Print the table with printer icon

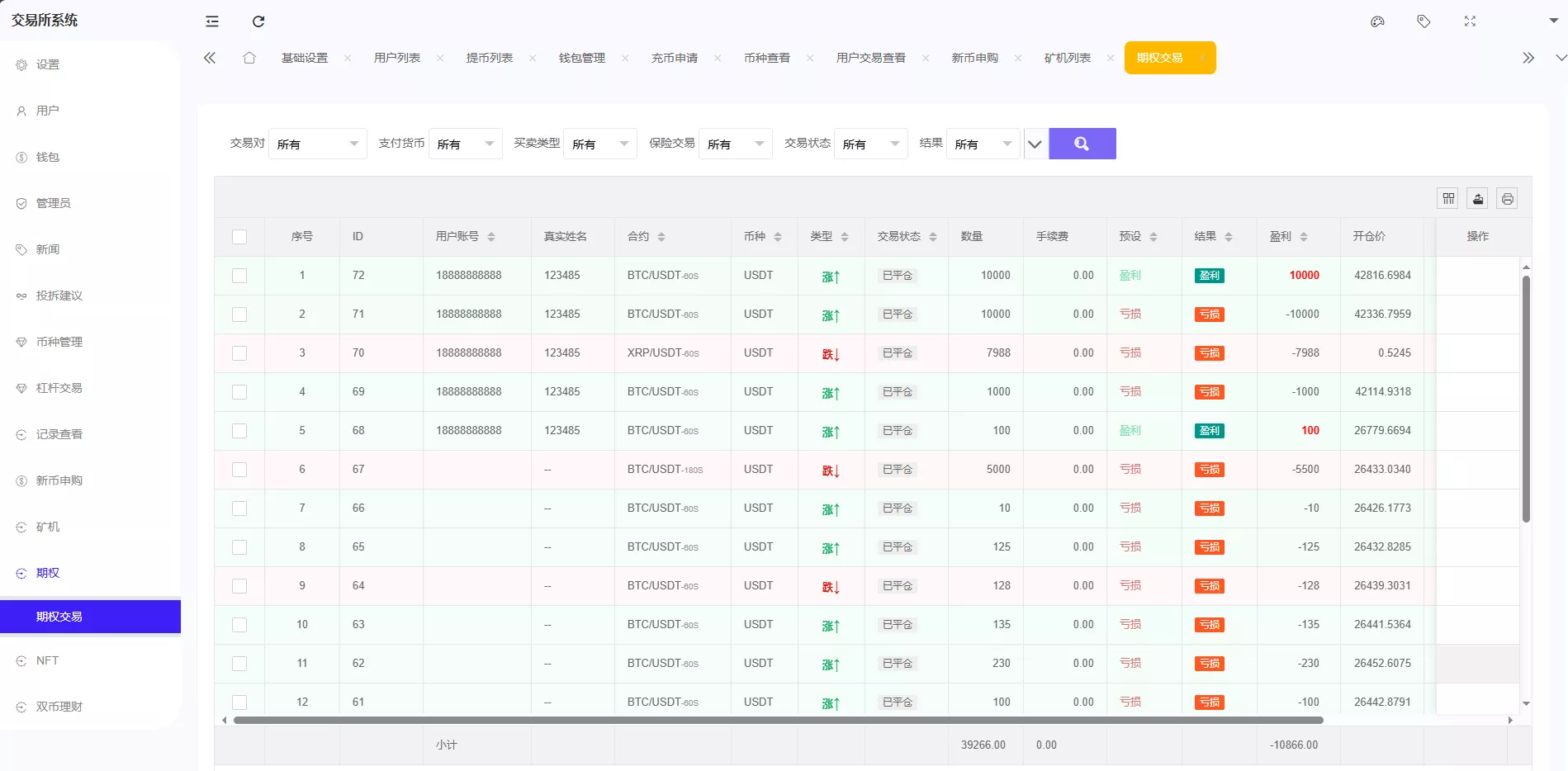pyautogui.click(x=1507, y=199)
